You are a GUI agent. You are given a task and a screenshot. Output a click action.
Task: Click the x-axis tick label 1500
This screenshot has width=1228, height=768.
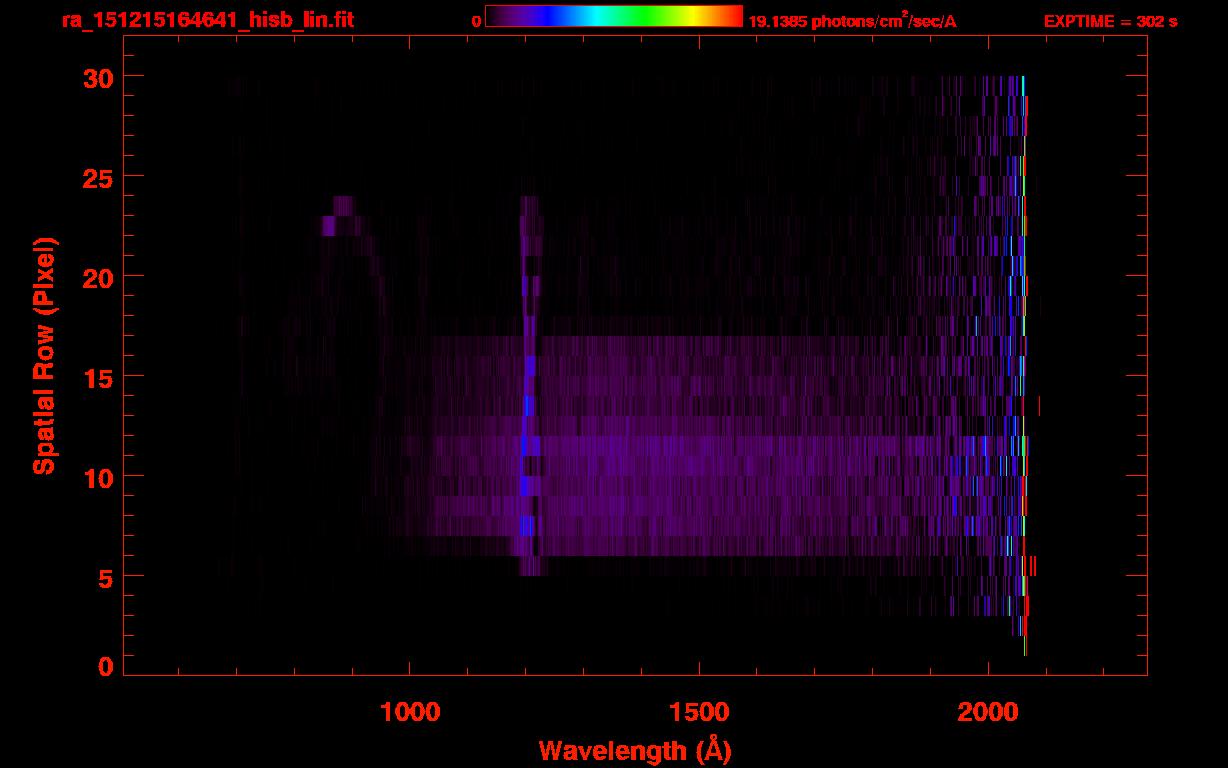[x=698, y=711]
